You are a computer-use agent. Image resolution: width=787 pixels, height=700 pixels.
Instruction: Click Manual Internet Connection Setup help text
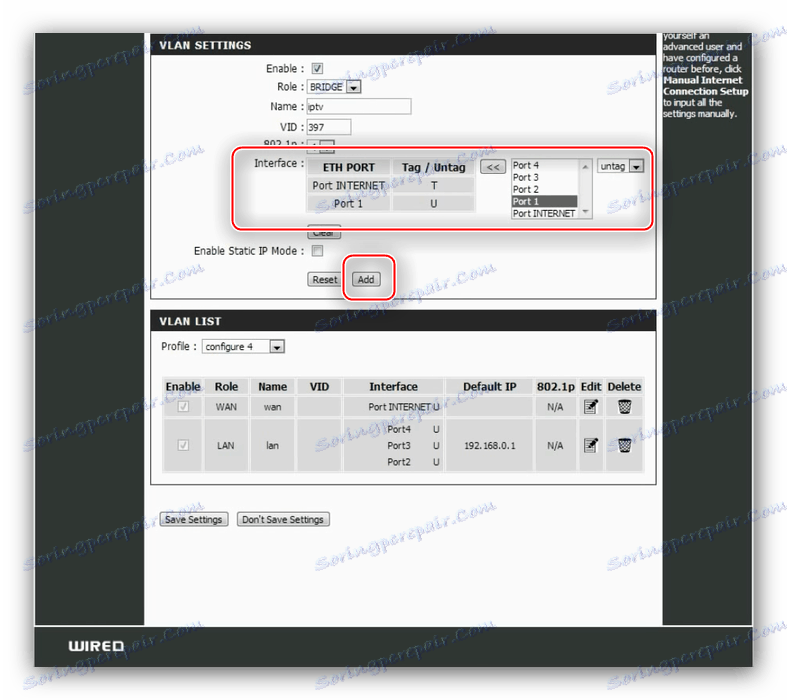click(x=705, y=86)
